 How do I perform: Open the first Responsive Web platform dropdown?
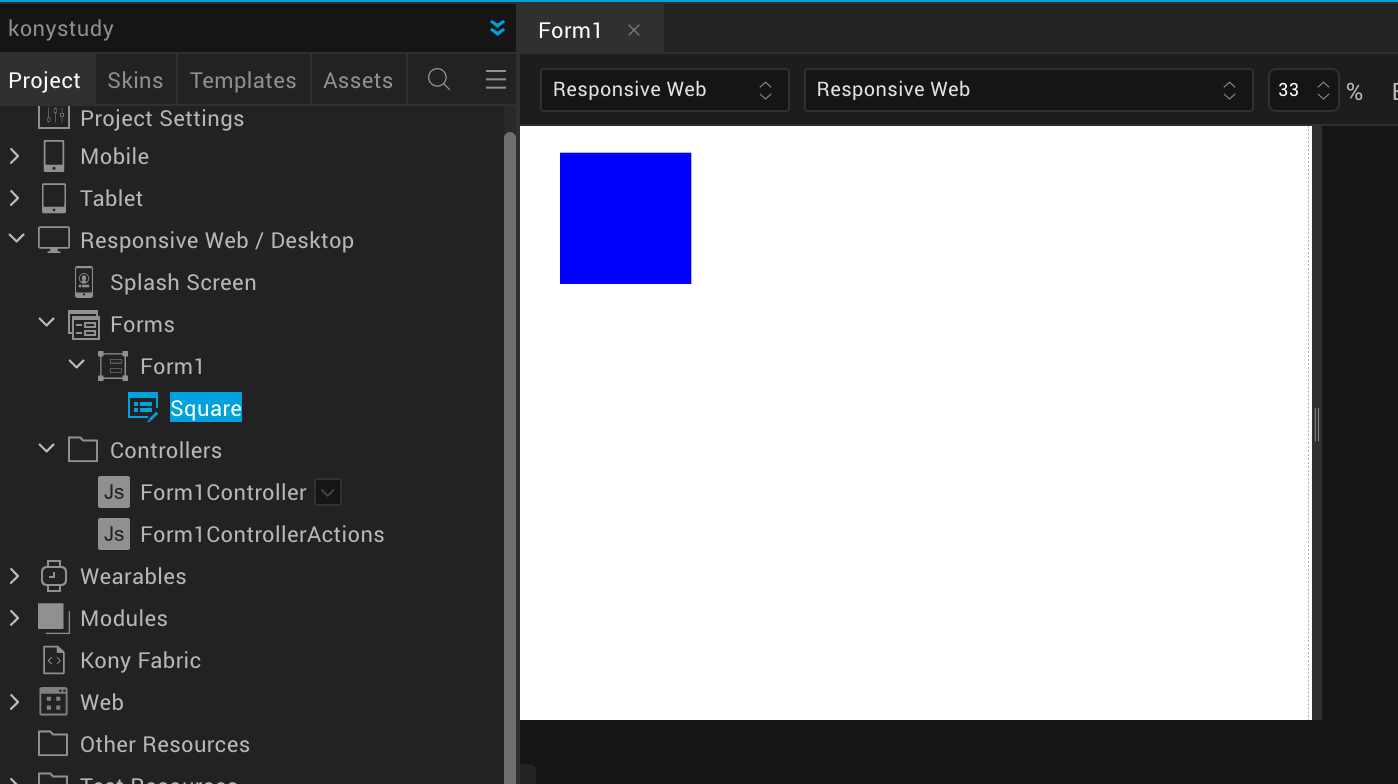(x=665, y=90)
